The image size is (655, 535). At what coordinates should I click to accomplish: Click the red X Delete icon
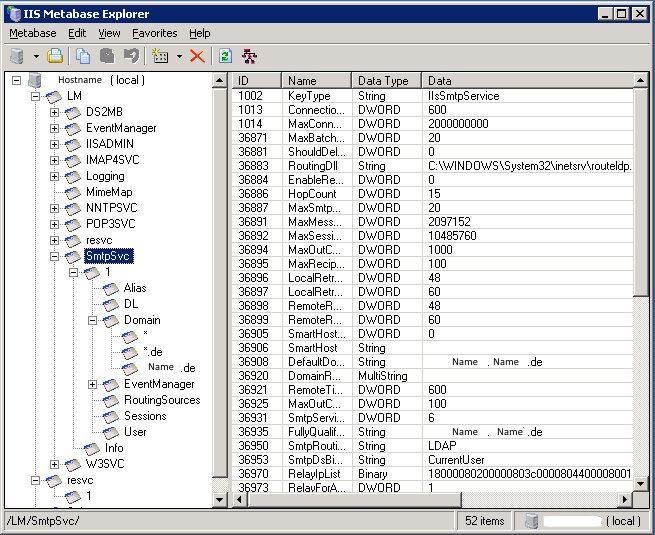197,56
